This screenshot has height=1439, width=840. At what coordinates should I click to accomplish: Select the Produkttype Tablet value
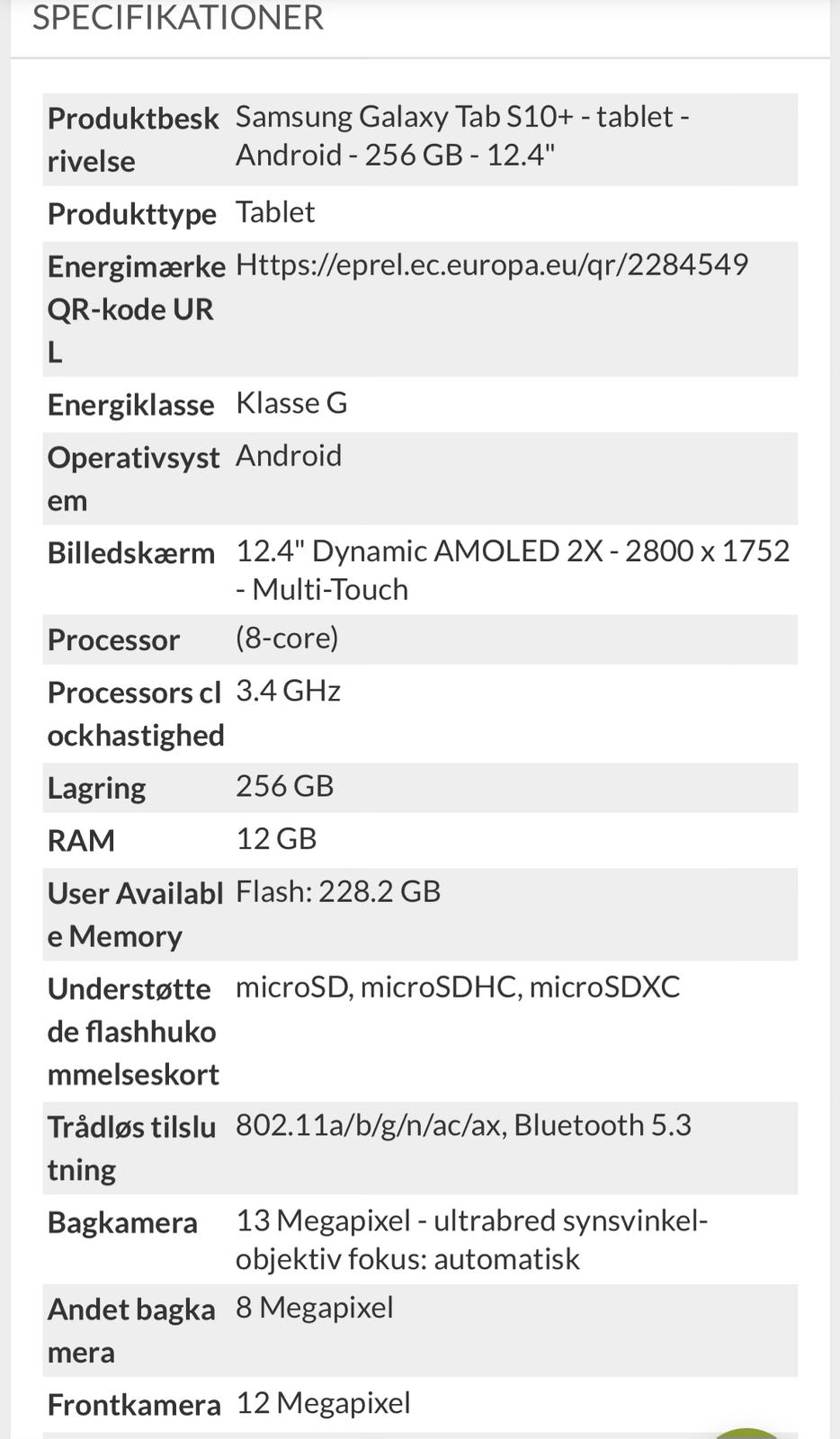pos(275,212)
